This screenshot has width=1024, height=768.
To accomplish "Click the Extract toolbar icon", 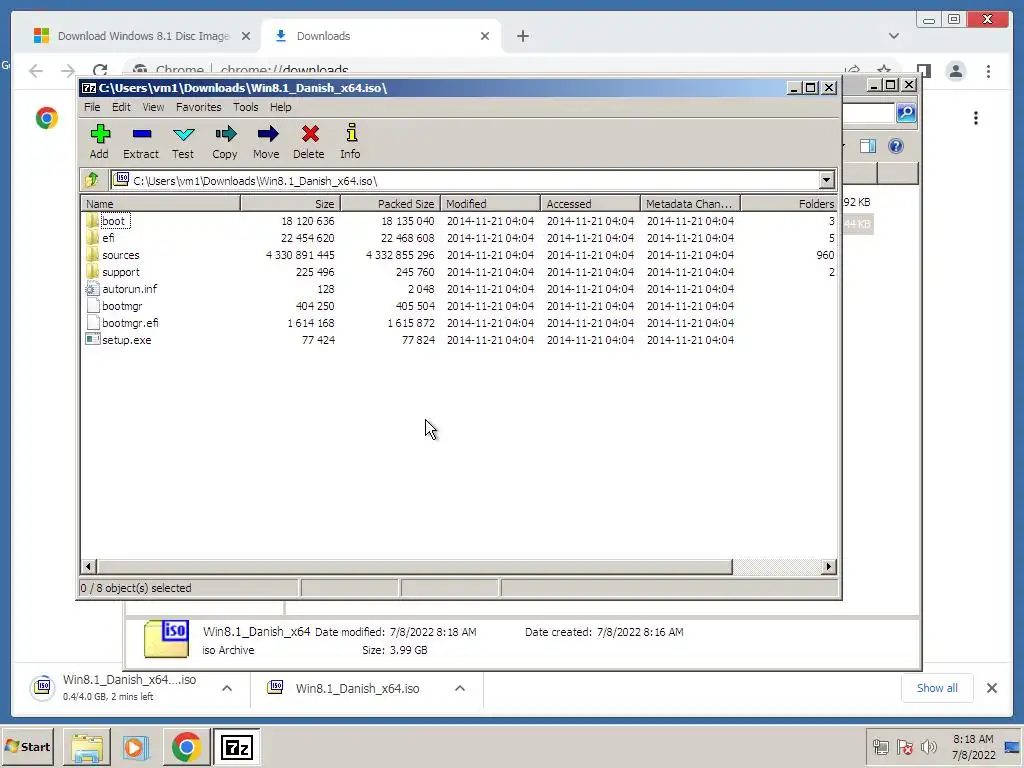I will [141, 141].
